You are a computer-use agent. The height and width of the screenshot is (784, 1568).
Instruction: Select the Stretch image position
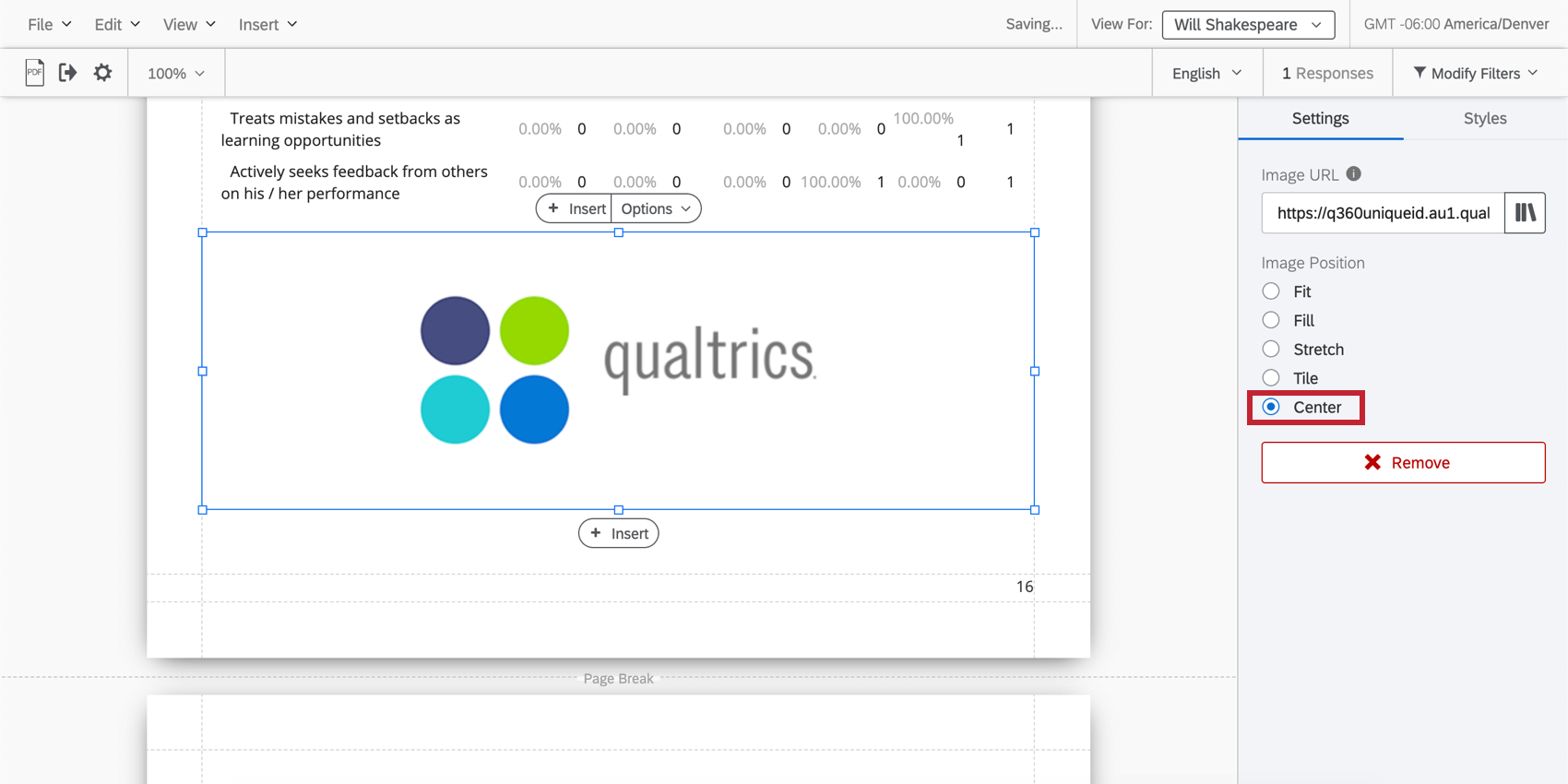(x=1271, y=349)
